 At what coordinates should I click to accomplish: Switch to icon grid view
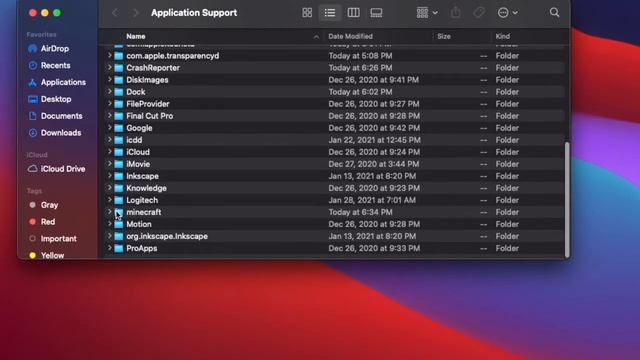(307, 13)
